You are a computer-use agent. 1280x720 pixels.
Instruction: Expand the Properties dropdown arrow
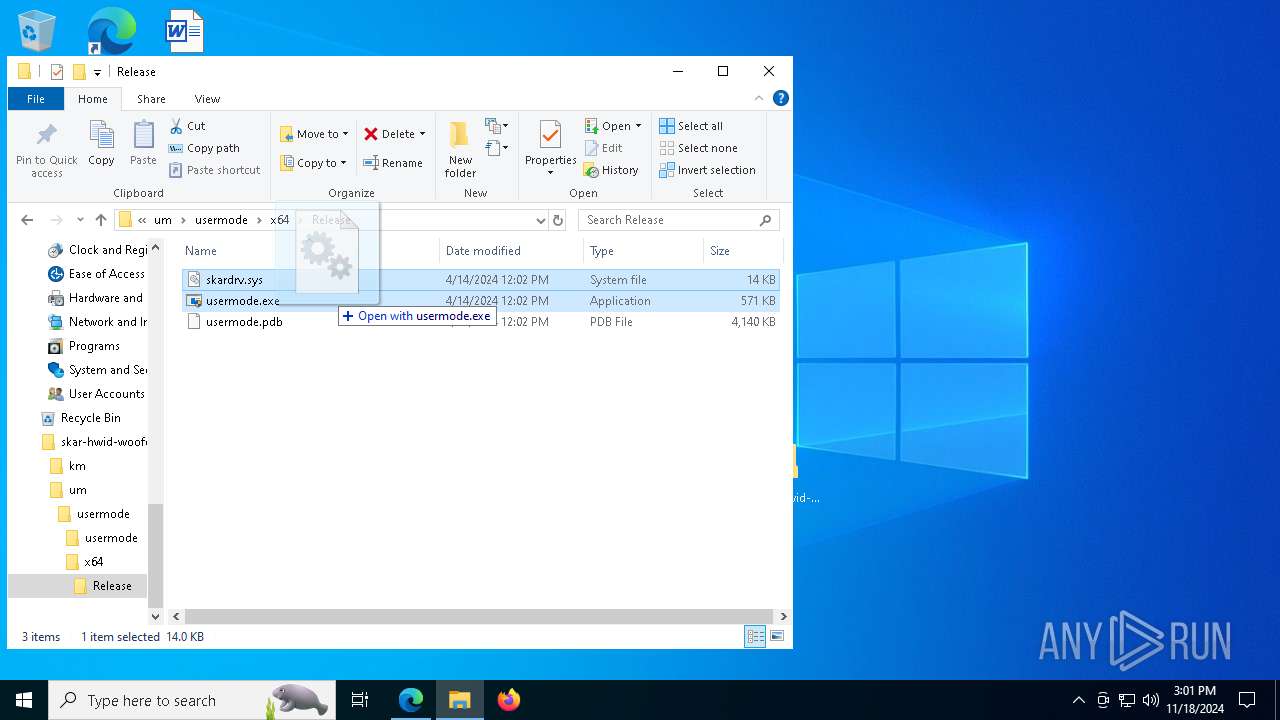pos(550,173)
